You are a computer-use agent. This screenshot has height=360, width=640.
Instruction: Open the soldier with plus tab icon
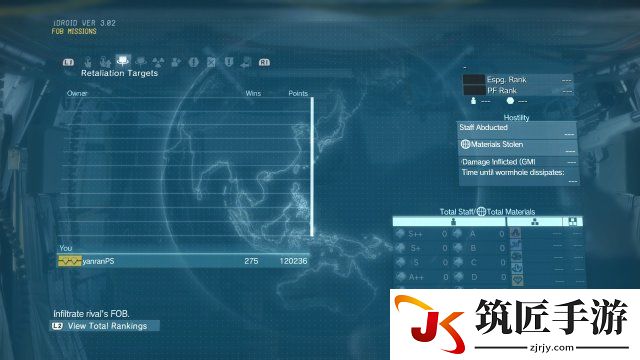[x=176, y=62]
